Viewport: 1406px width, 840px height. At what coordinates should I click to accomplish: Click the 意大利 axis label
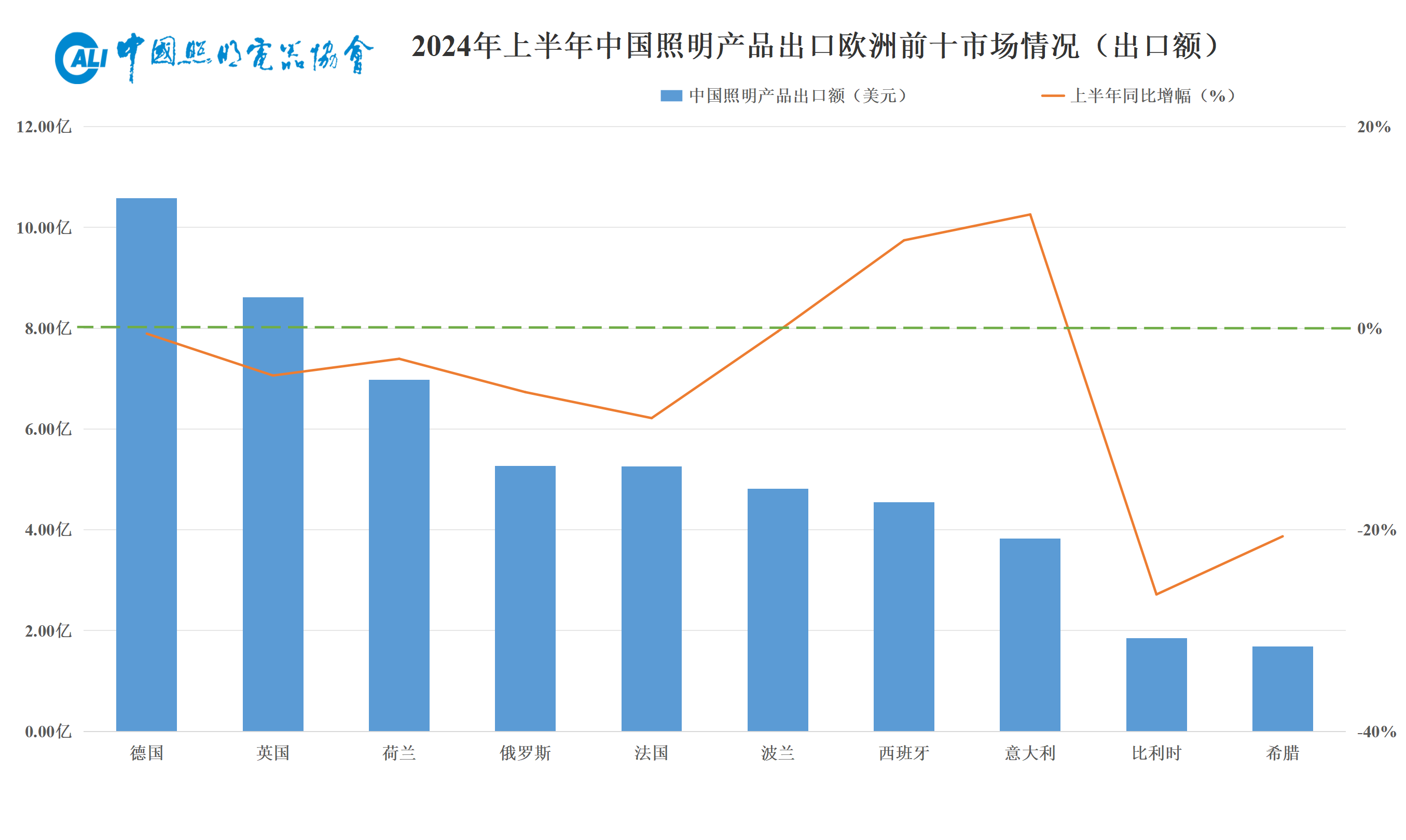1030,753
